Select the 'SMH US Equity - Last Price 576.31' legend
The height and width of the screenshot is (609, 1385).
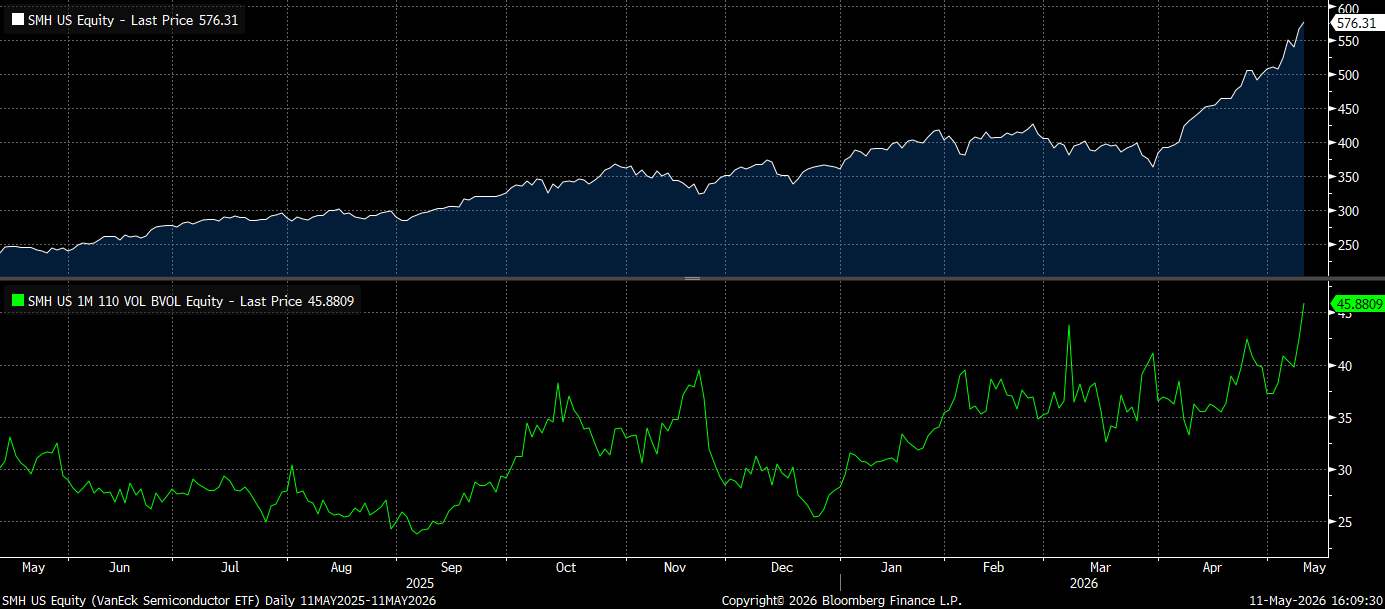[126, 19]
